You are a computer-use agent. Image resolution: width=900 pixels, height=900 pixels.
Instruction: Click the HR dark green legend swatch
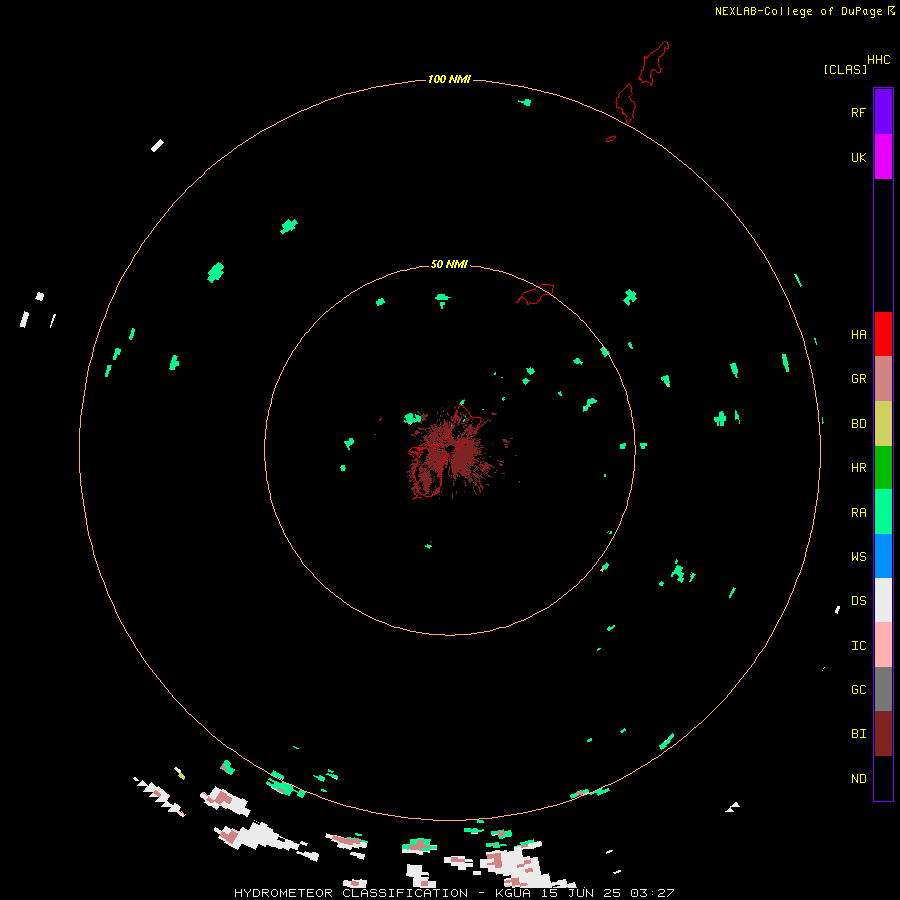point(883,467)
